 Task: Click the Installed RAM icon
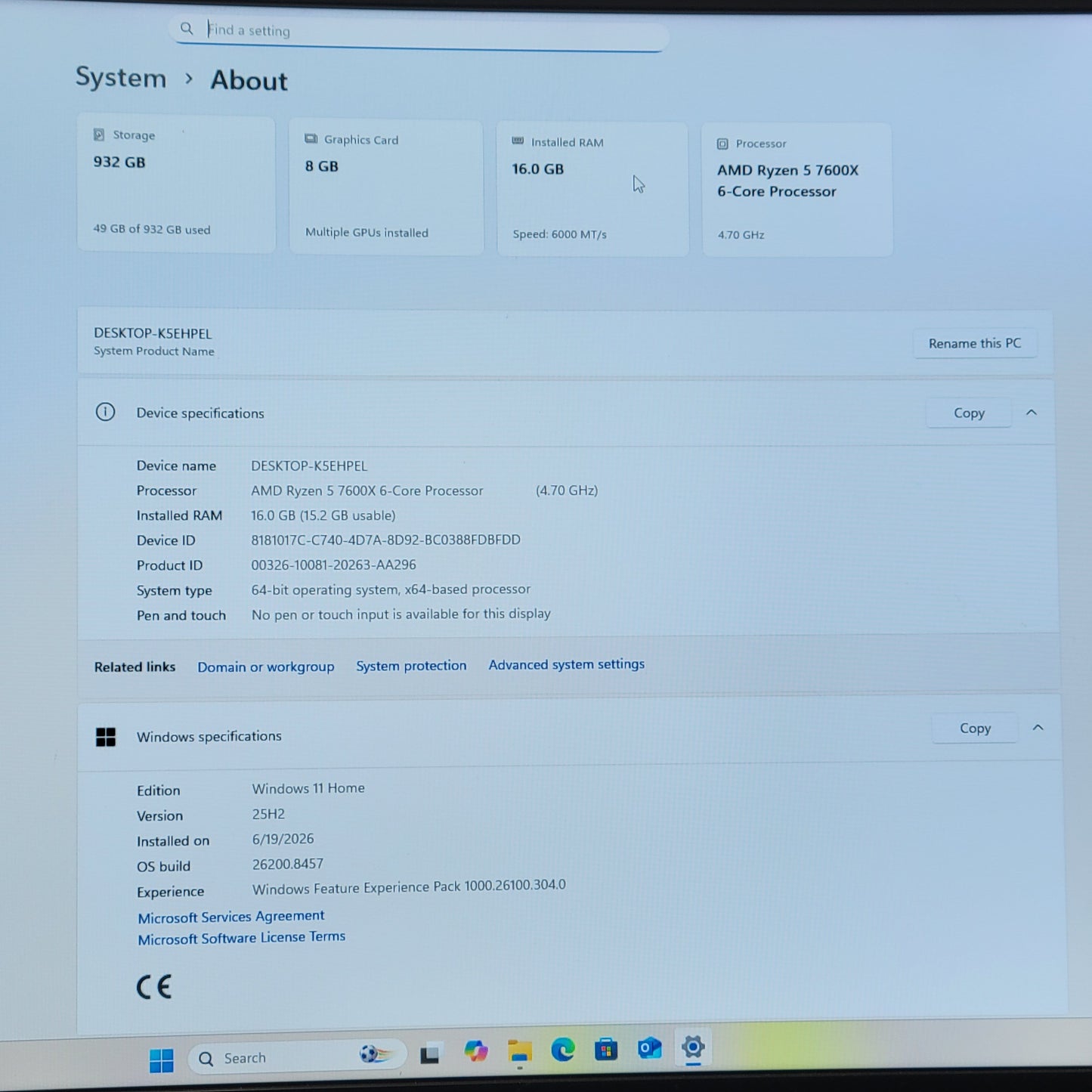click(x=518, y=141)
